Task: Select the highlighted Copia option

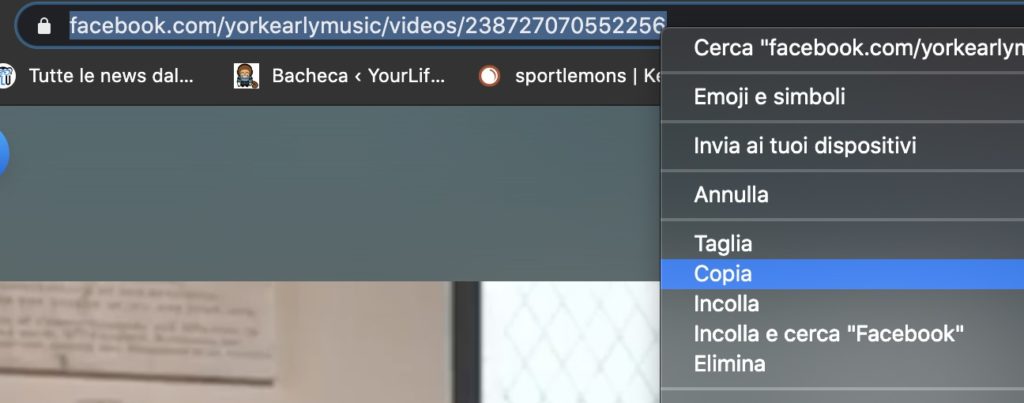Action: (x=842, y=274)
